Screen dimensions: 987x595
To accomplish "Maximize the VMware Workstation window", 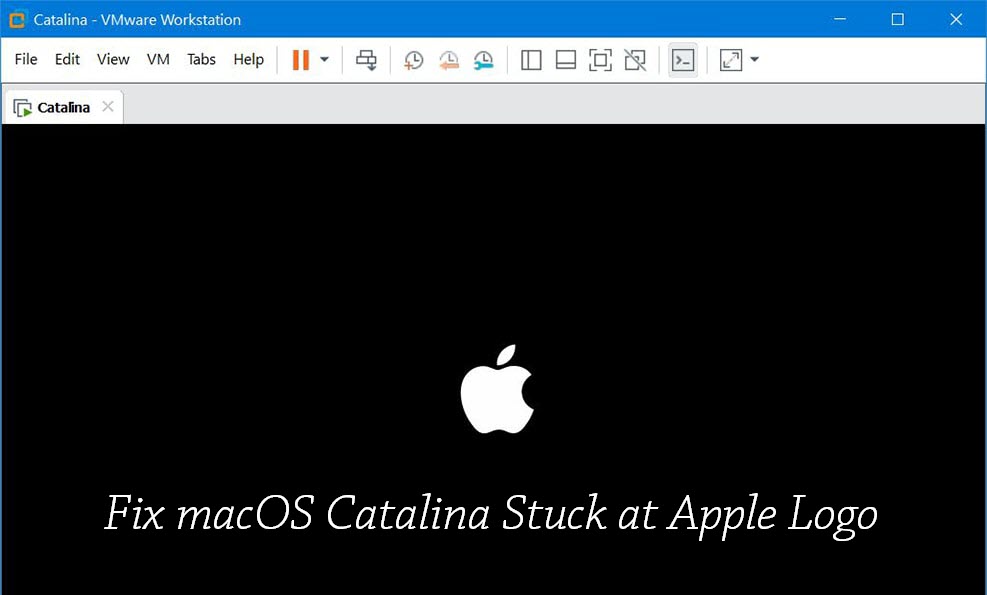I will (x=898, y=20).
